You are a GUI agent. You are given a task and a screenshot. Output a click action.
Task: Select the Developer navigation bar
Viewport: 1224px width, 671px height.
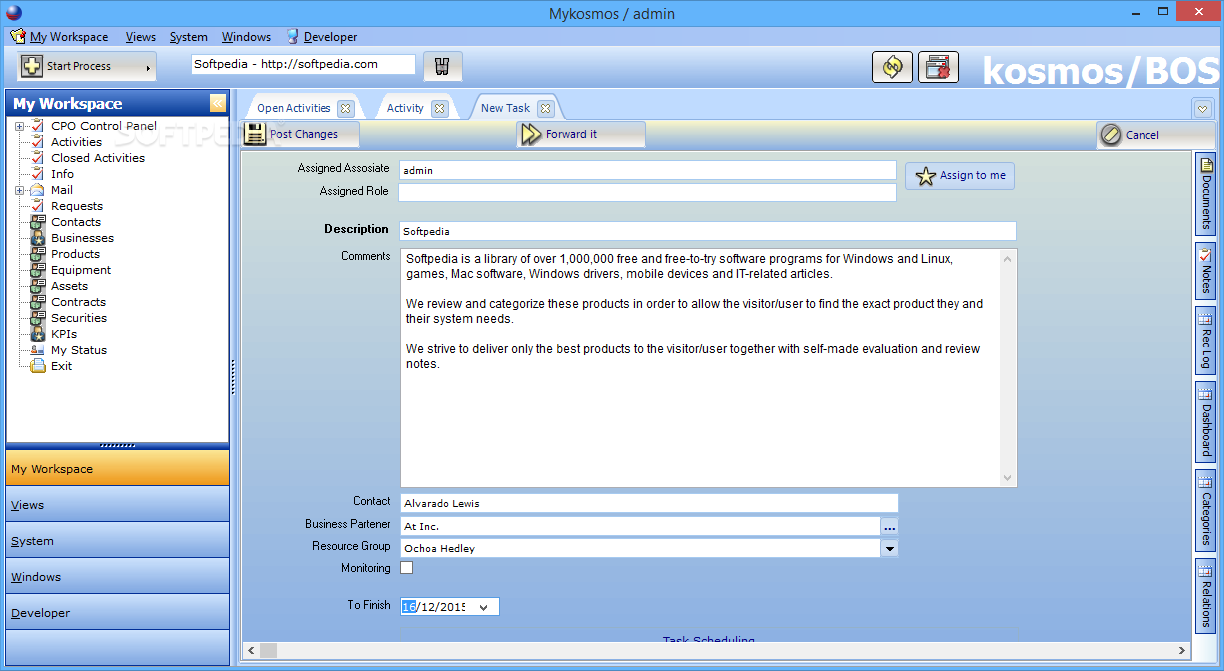click(x=117, y=613)
